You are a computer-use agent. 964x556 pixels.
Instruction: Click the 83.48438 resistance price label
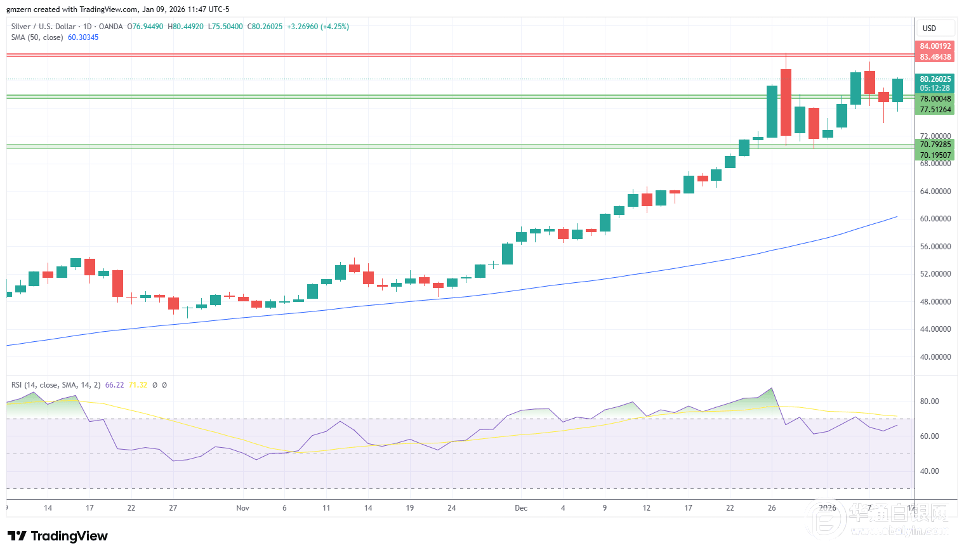935,57
